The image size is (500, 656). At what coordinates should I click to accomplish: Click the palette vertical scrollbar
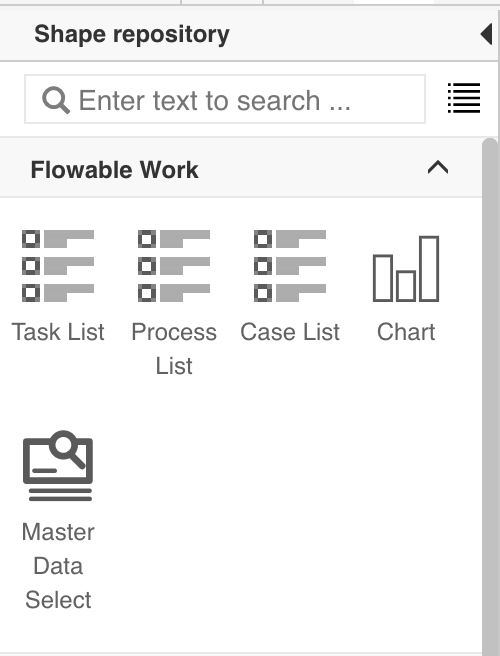tap(490, 395)
